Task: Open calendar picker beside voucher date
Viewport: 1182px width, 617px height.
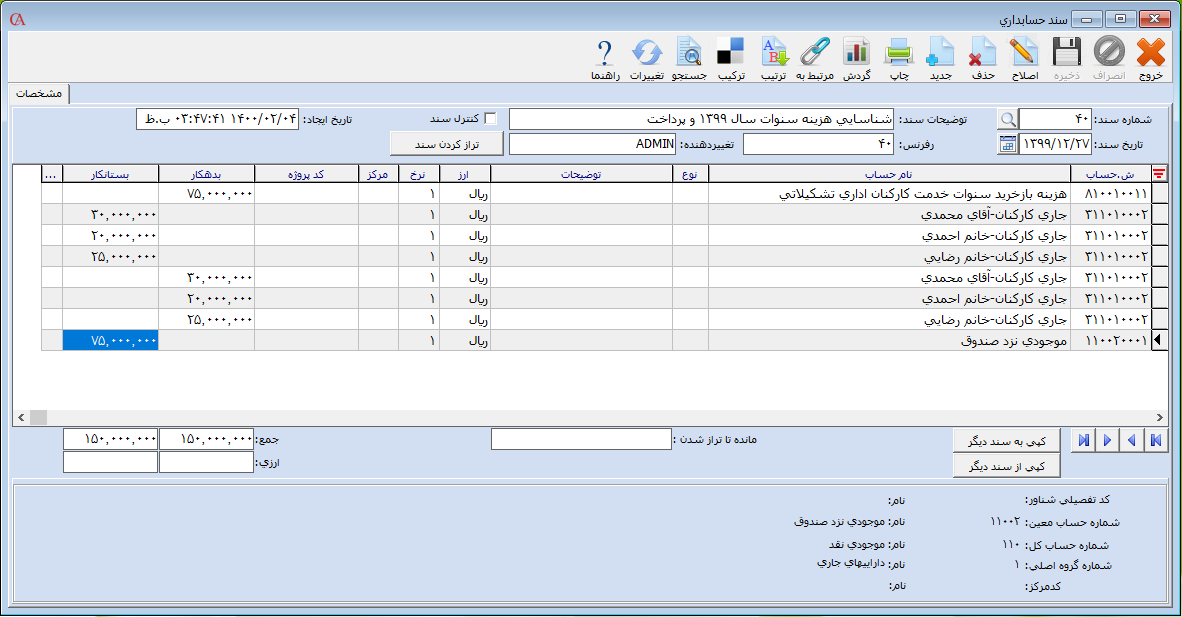Action: [1007, 145]
